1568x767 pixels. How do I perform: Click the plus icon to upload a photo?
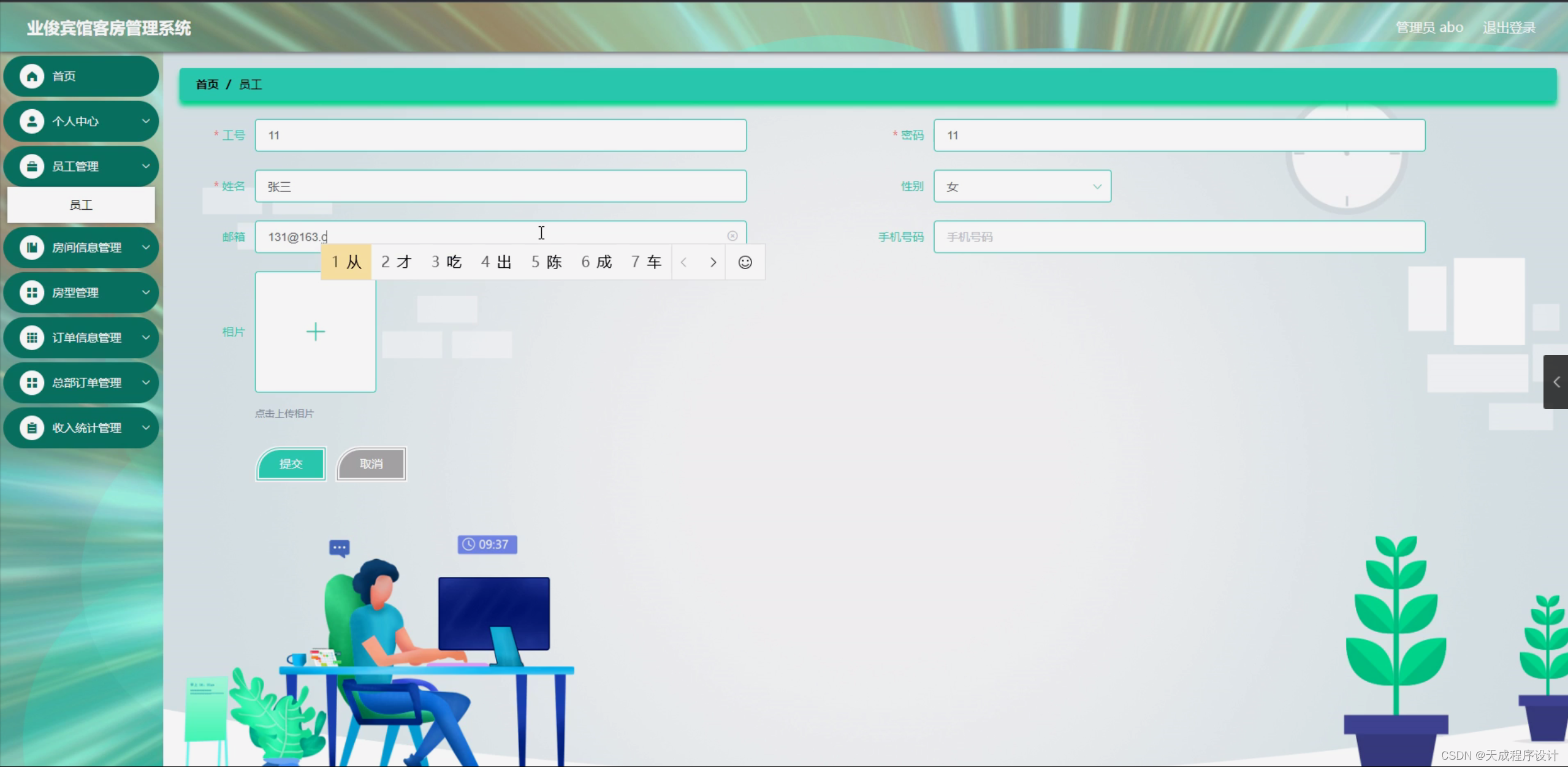[x=315, y=332]
